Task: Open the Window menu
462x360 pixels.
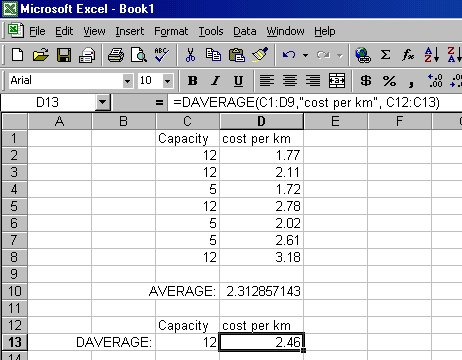Action: pyautogui.click(x=285, y=31)
